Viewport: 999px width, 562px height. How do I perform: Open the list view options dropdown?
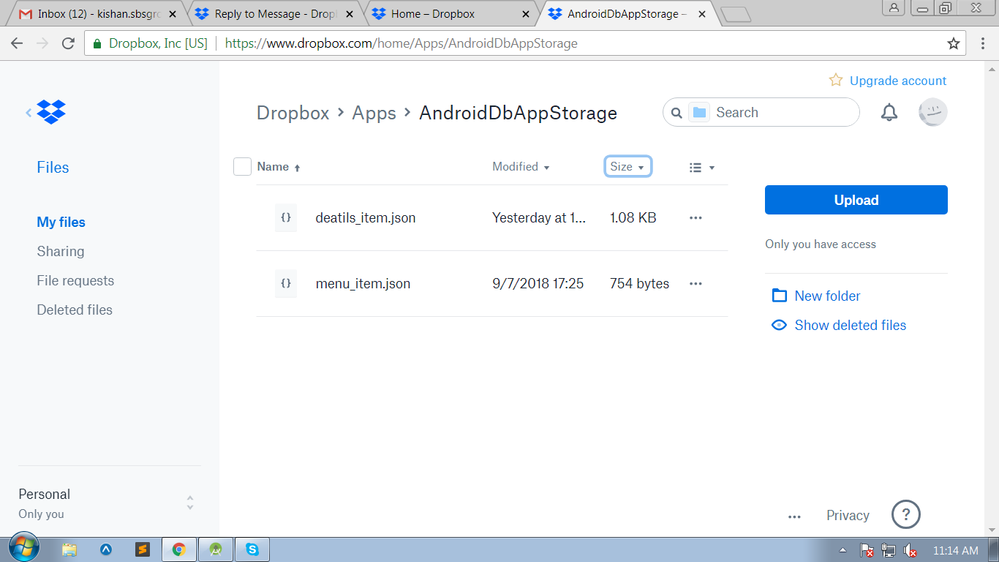(x=701, y=168)
